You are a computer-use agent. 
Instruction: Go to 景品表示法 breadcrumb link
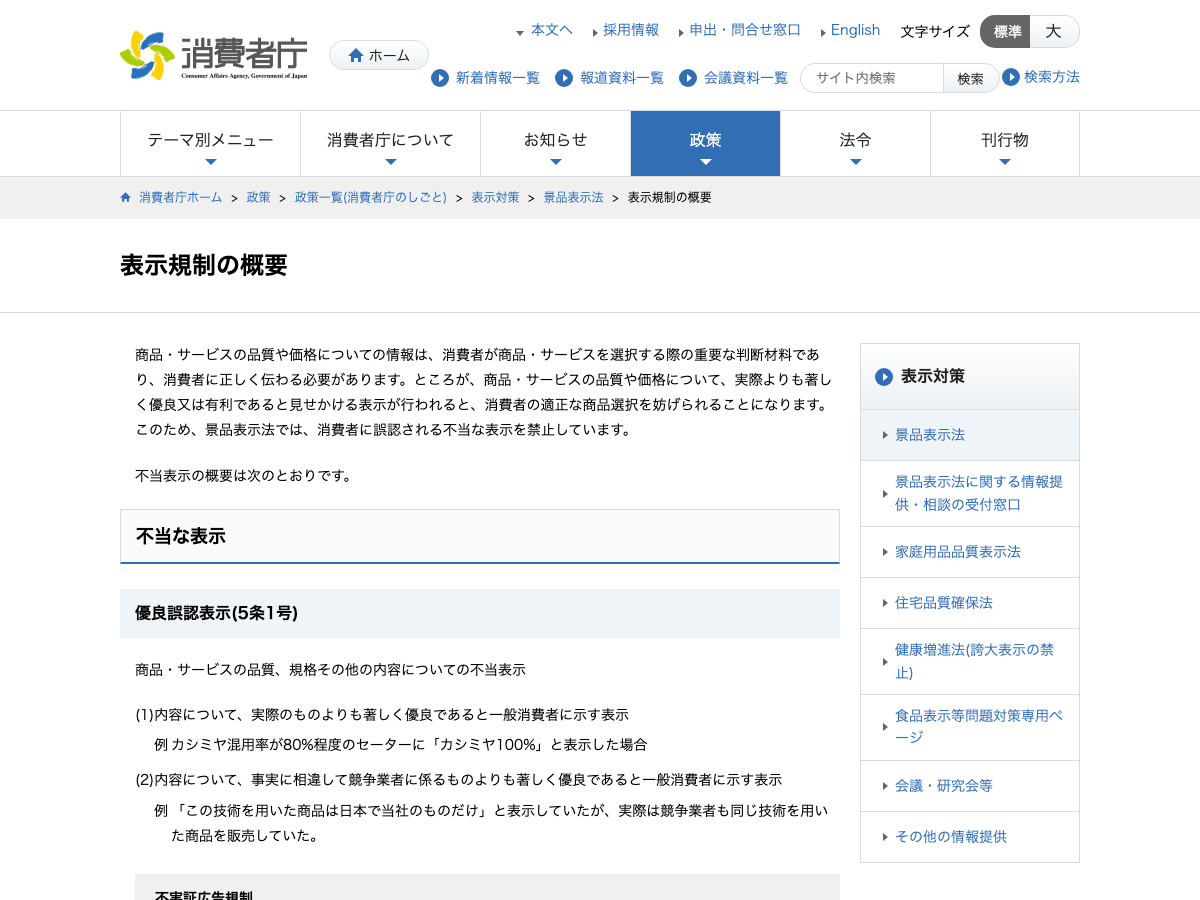[573, 198]
